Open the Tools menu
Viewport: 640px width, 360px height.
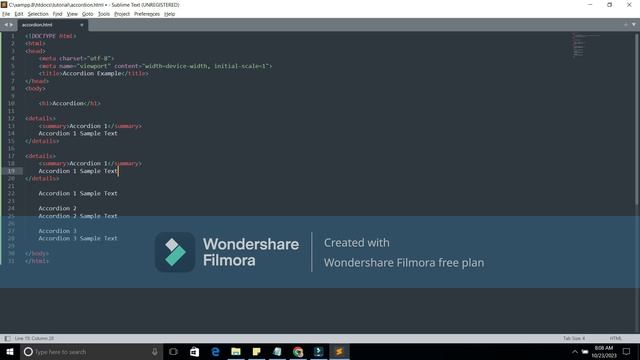pyautogui.click(x=104, y=14)
